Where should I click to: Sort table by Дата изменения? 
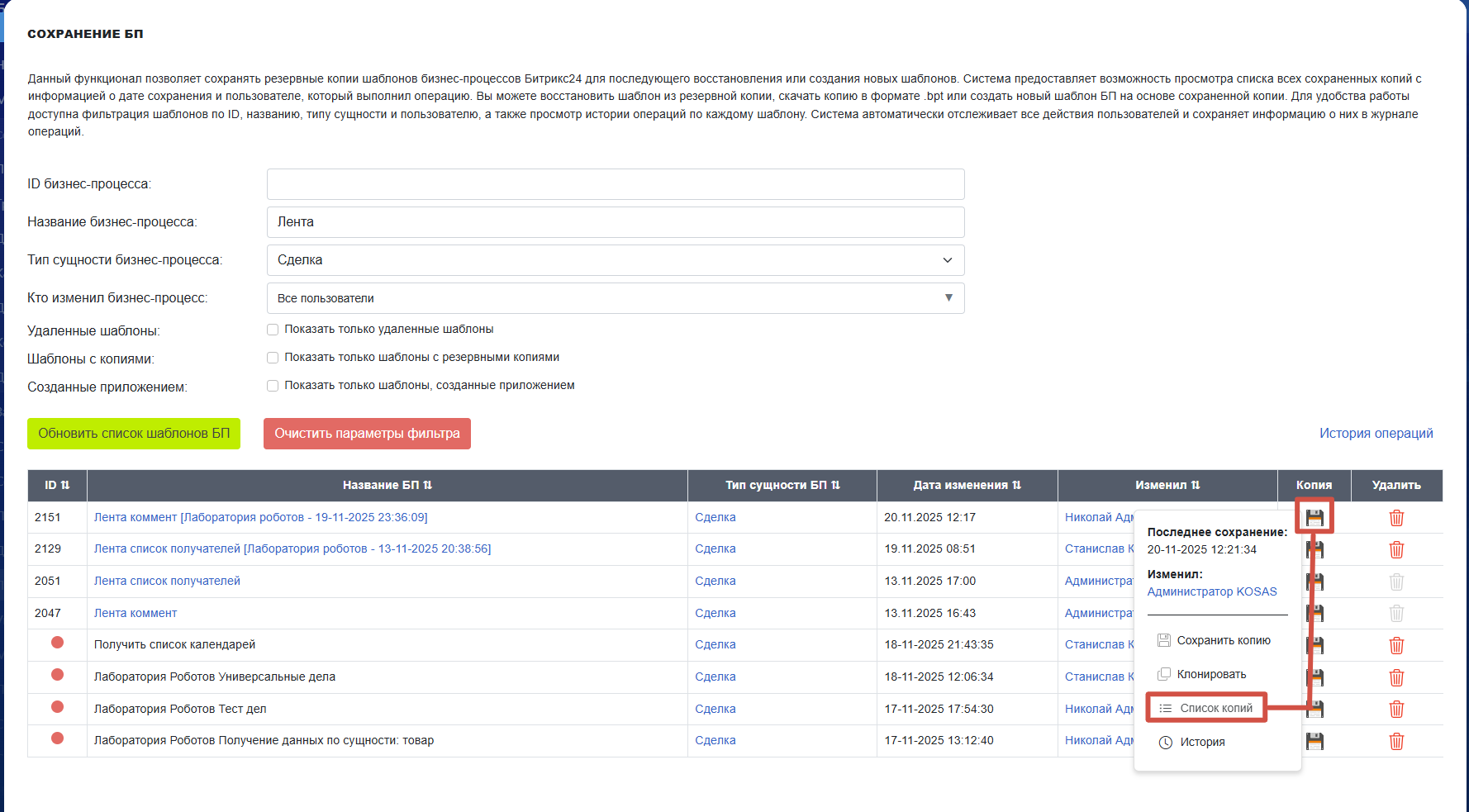[x=967, y=486]
